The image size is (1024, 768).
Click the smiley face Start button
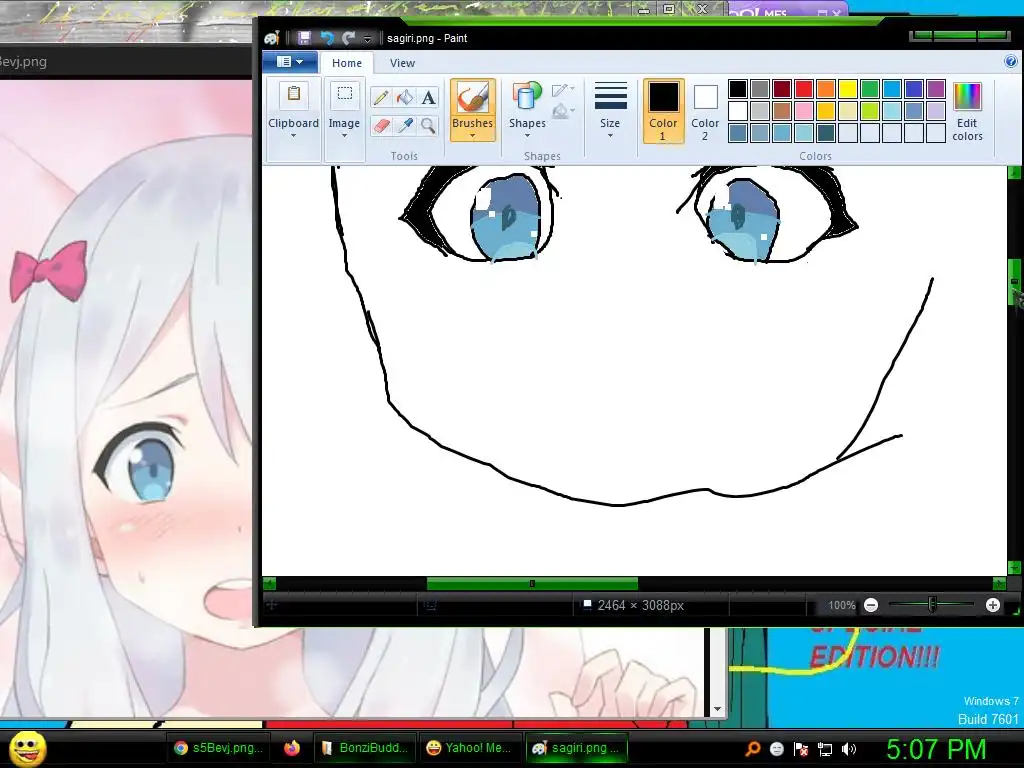point(28,748)
